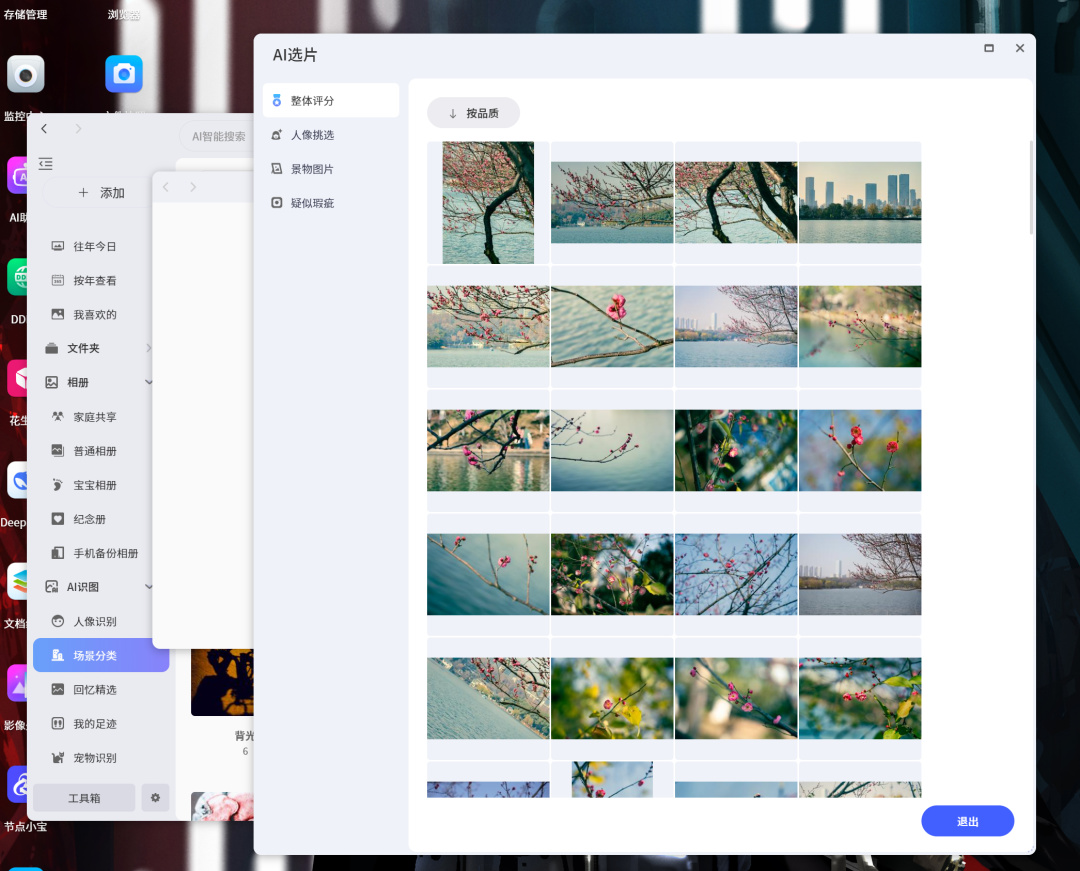Screen dimensions: 1080x871
Task: Click the 文件夹 briefcase icon
Action: tap(52, 348)
